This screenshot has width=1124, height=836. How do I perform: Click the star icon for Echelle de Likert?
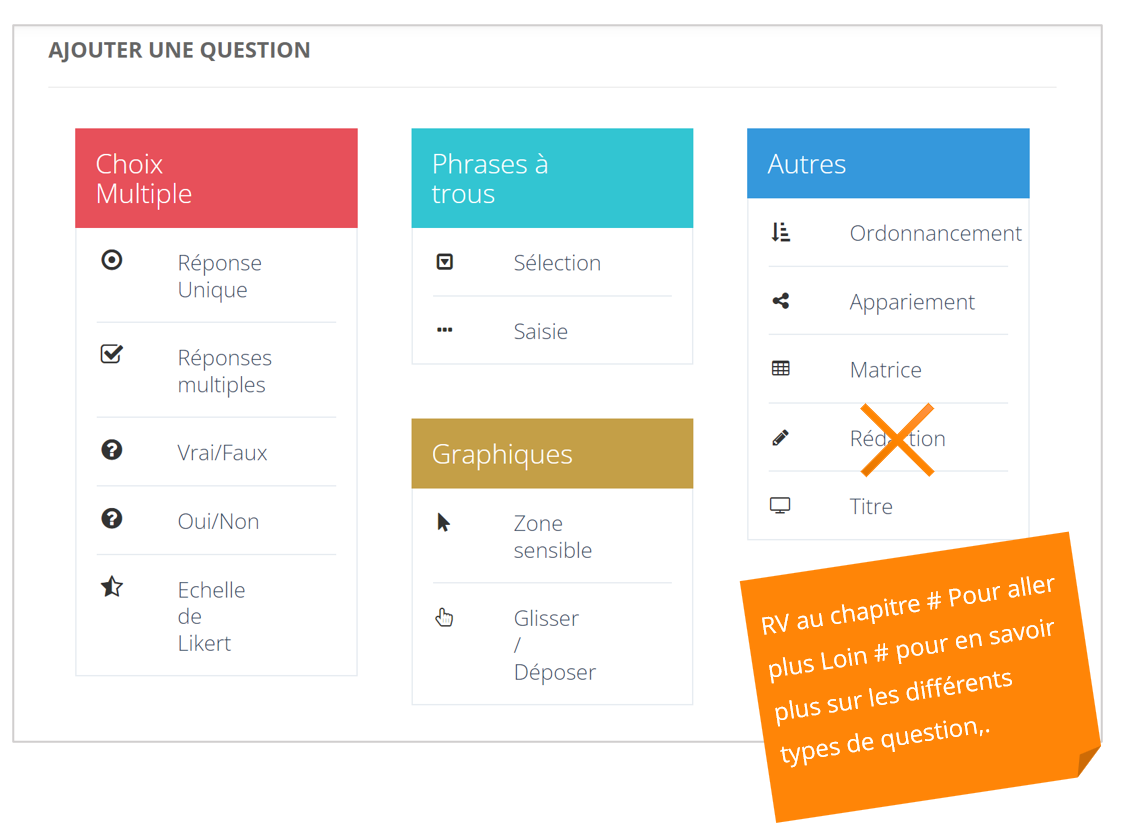coord(112,587)
